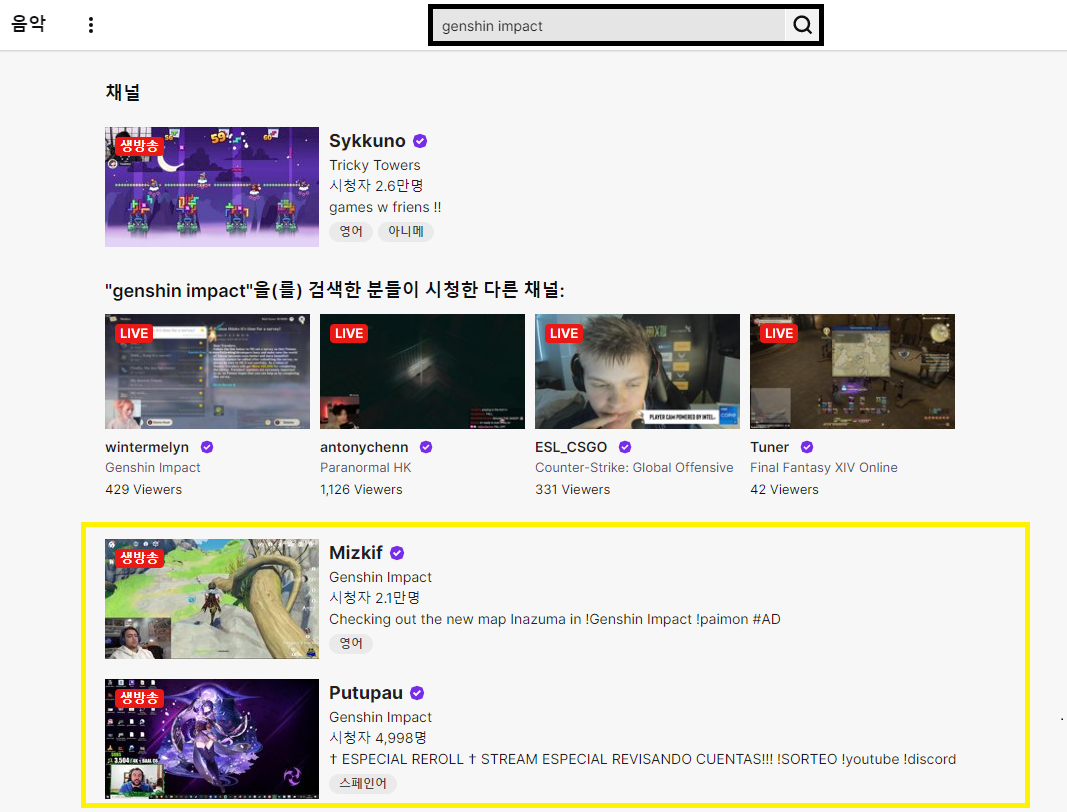Click Counter-Strike: Global Offensive category link
Viewport: 1067px width, 812px height.
tap(634, 468)
